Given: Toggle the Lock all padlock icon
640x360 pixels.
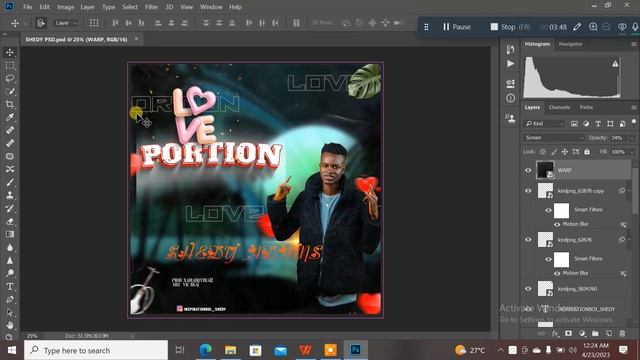Looking at the screenshot, I should pos(587,152).
